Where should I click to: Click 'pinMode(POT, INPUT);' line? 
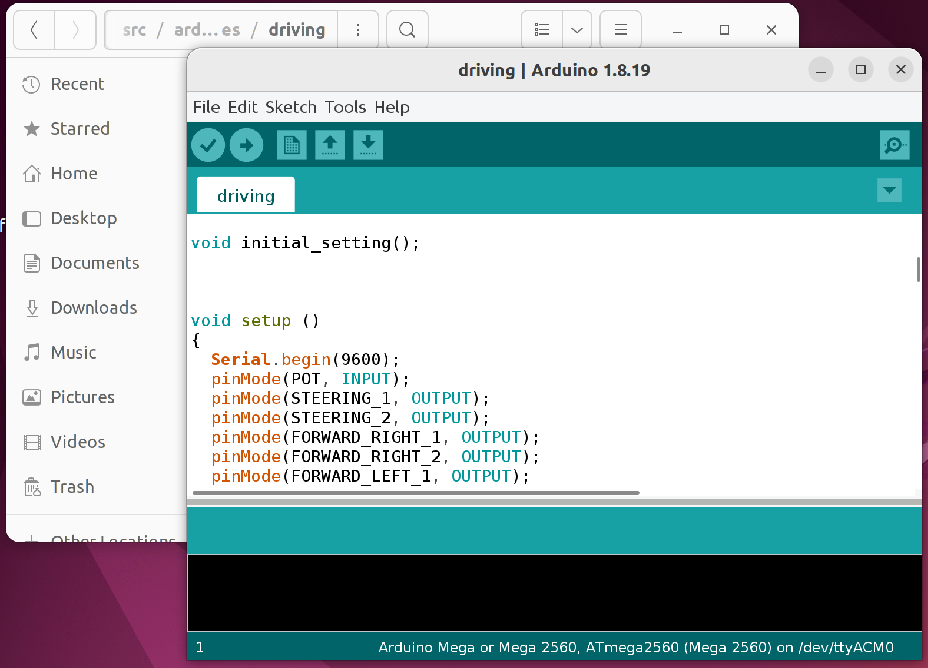(310, 379)
